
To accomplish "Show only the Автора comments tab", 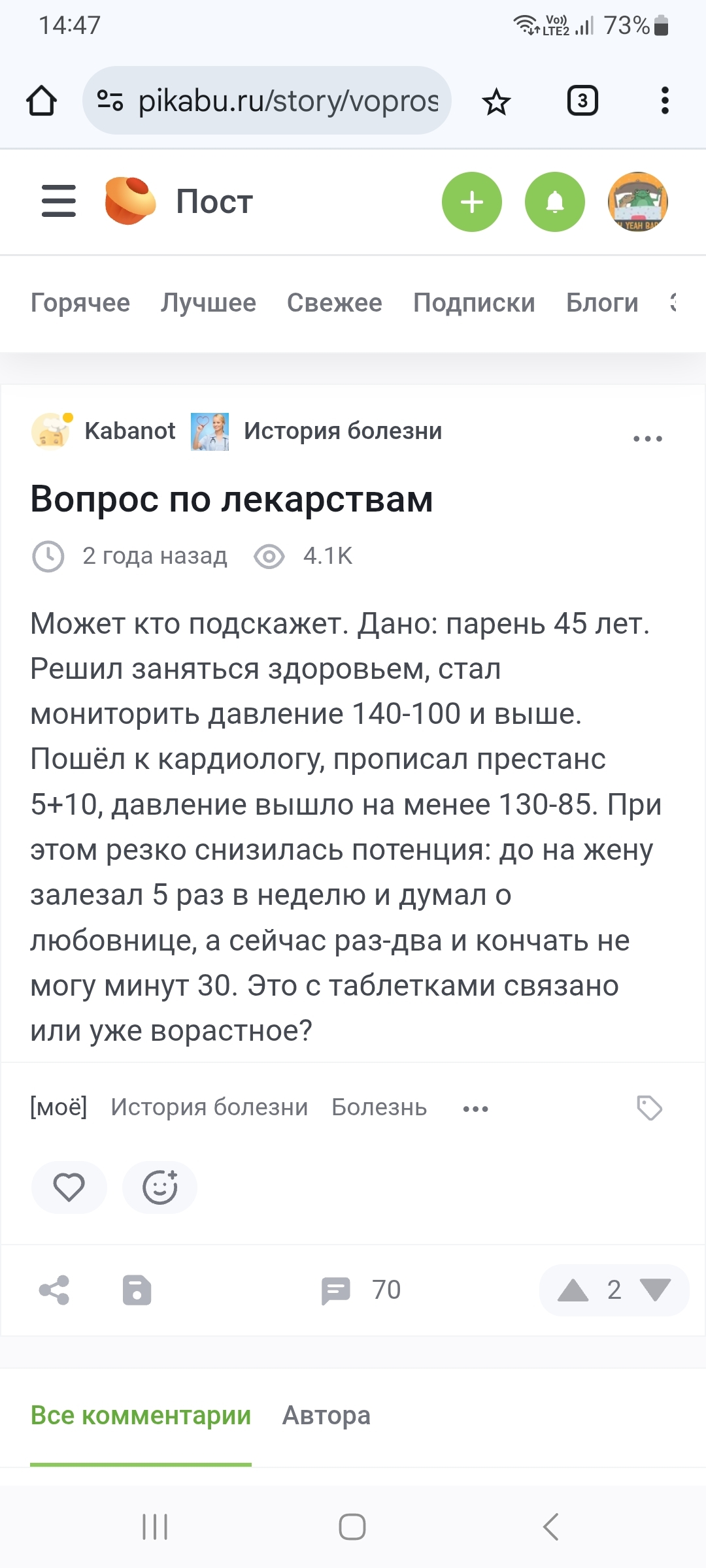I will [326, 1415].
